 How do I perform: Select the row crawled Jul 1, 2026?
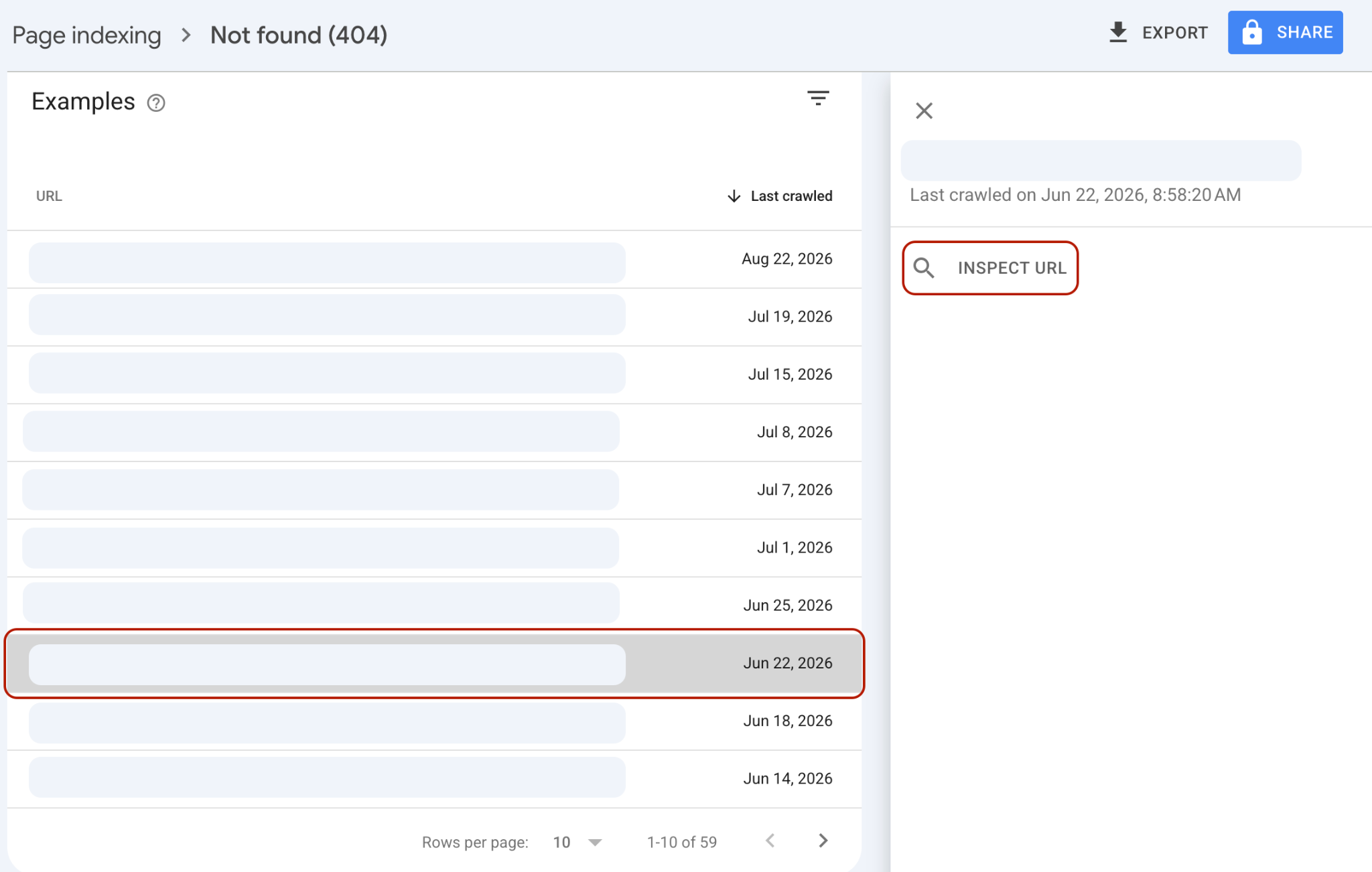(434, 548)
